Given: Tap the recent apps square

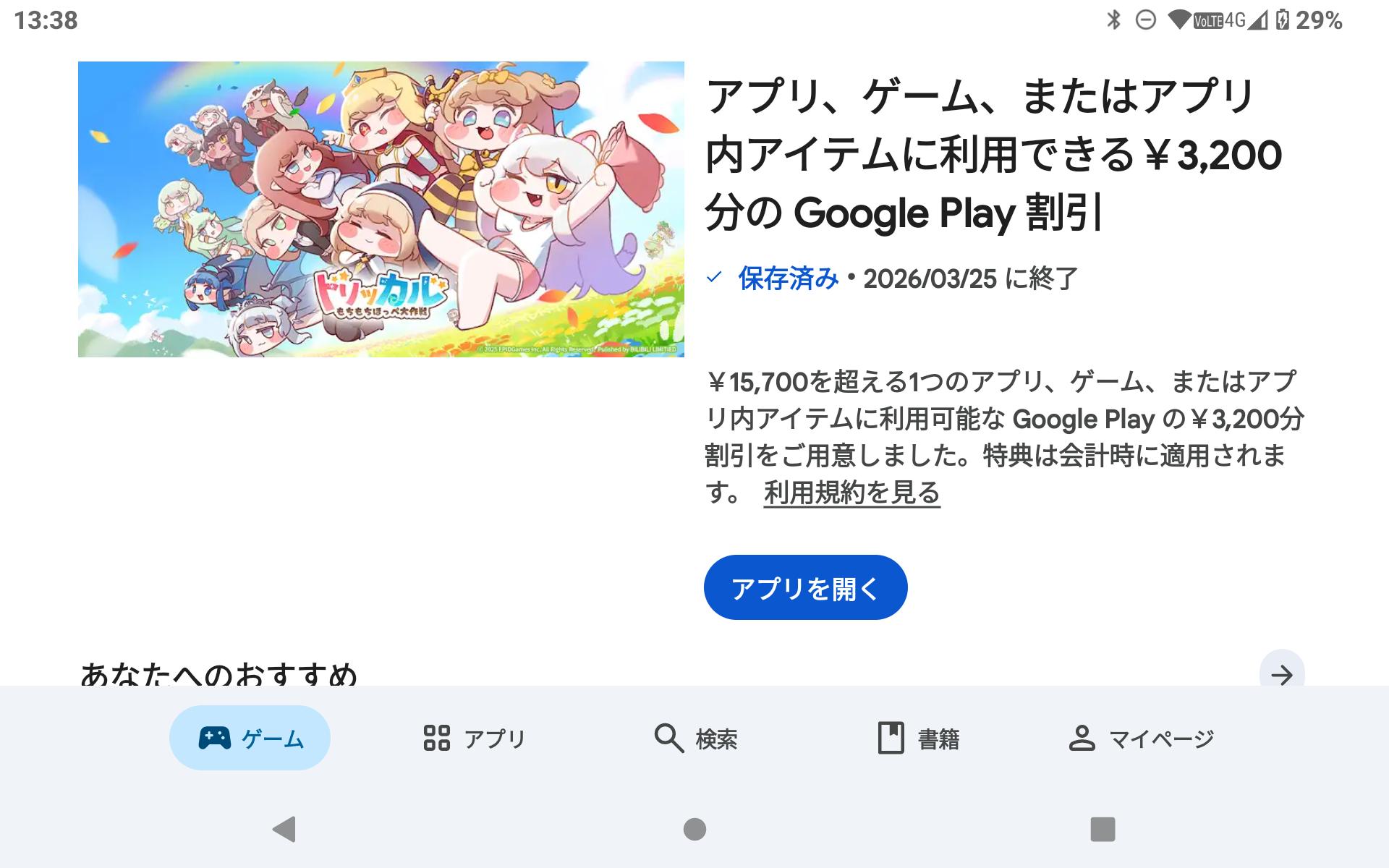Looking at the screenshot, I should click(1103, 829).
